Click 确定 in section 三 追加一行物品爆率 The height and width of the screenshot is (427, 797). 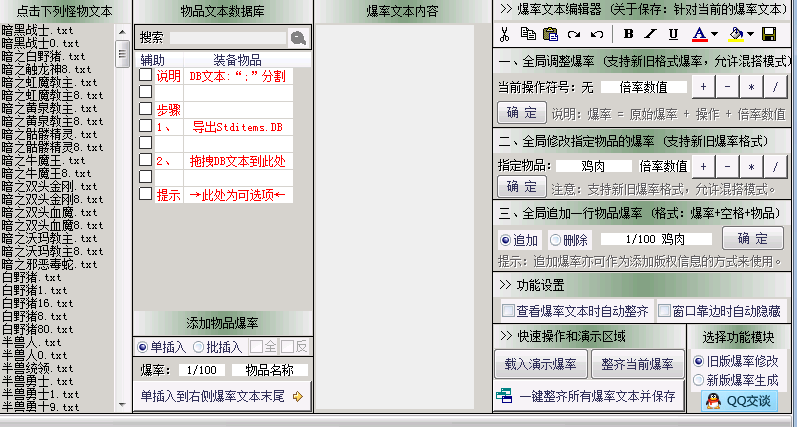click(x=753, y=238)
